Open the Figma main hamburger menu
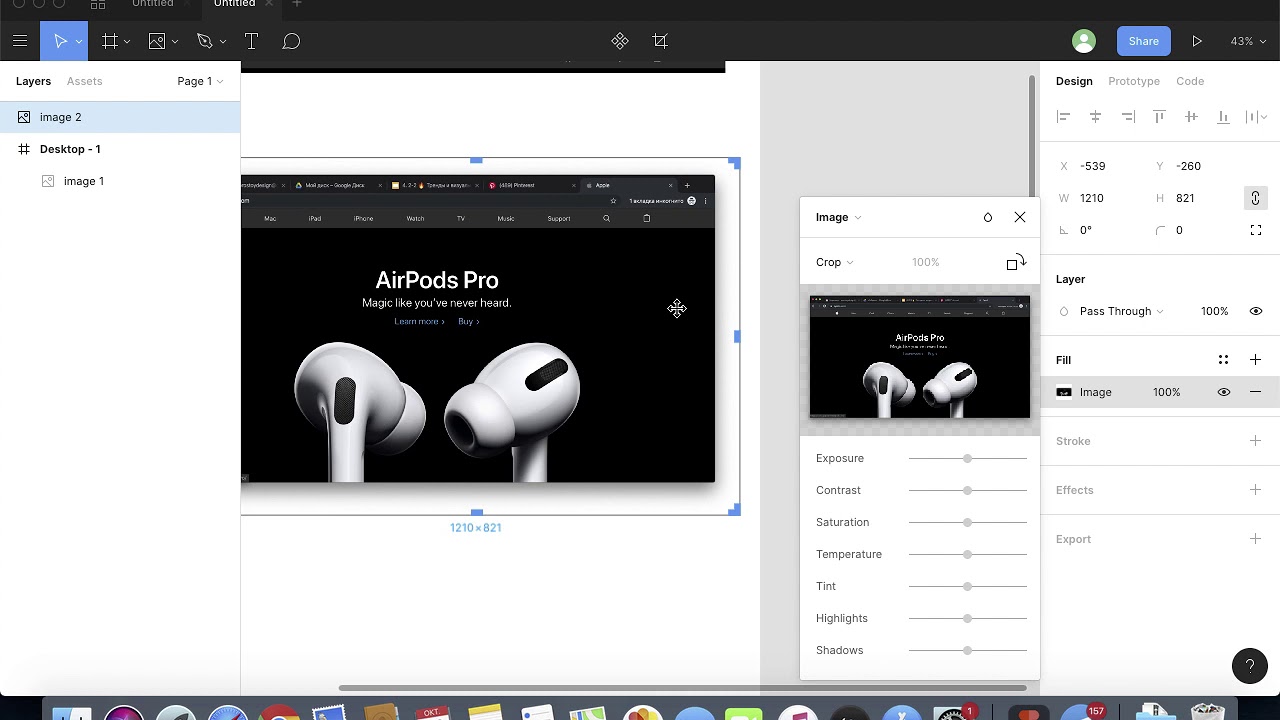 coord(20,41)
